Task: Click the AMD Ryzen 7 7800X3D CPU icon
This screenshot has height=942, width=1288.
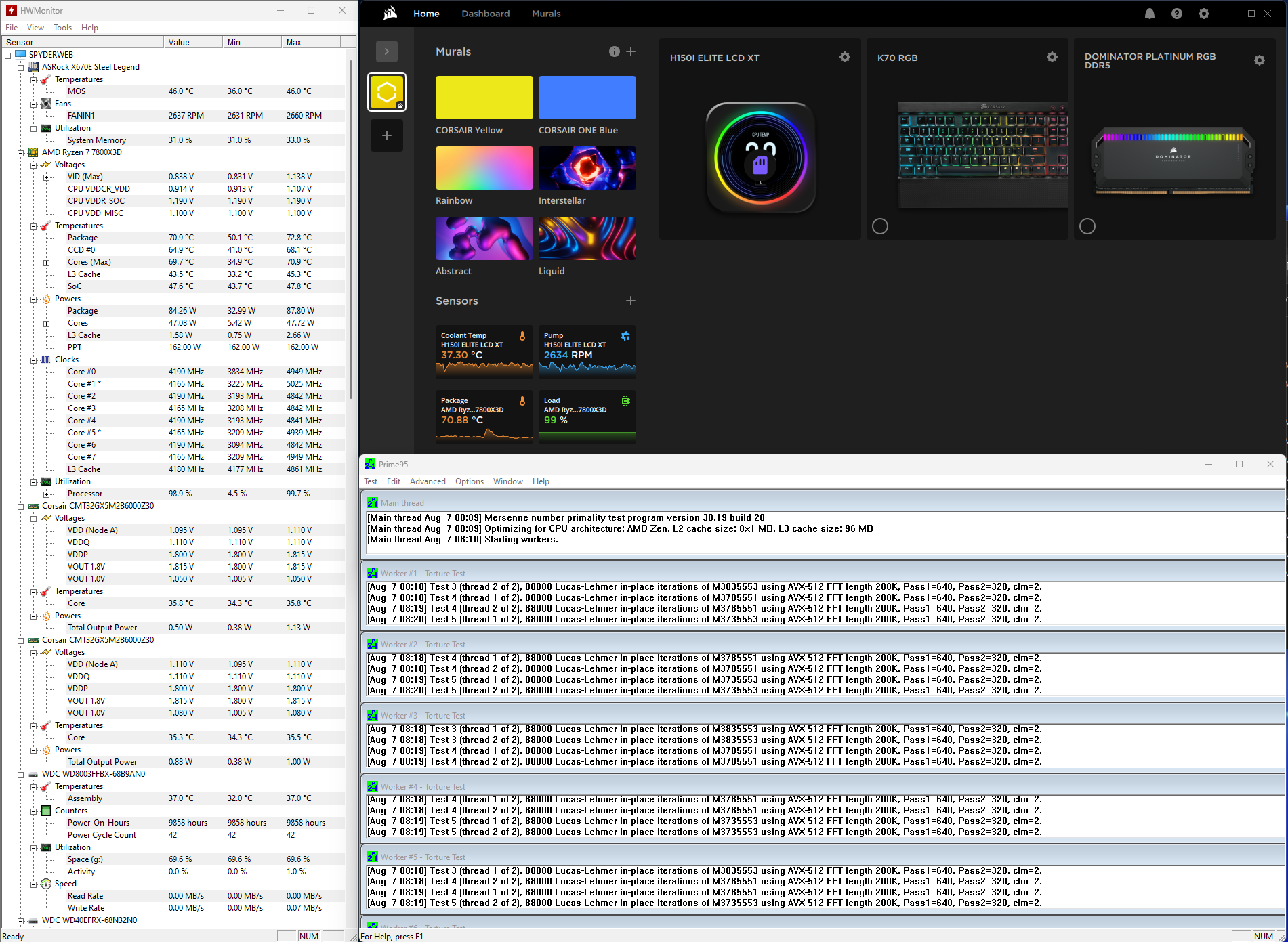Action: pyautogui.click(x=33, y=152)
